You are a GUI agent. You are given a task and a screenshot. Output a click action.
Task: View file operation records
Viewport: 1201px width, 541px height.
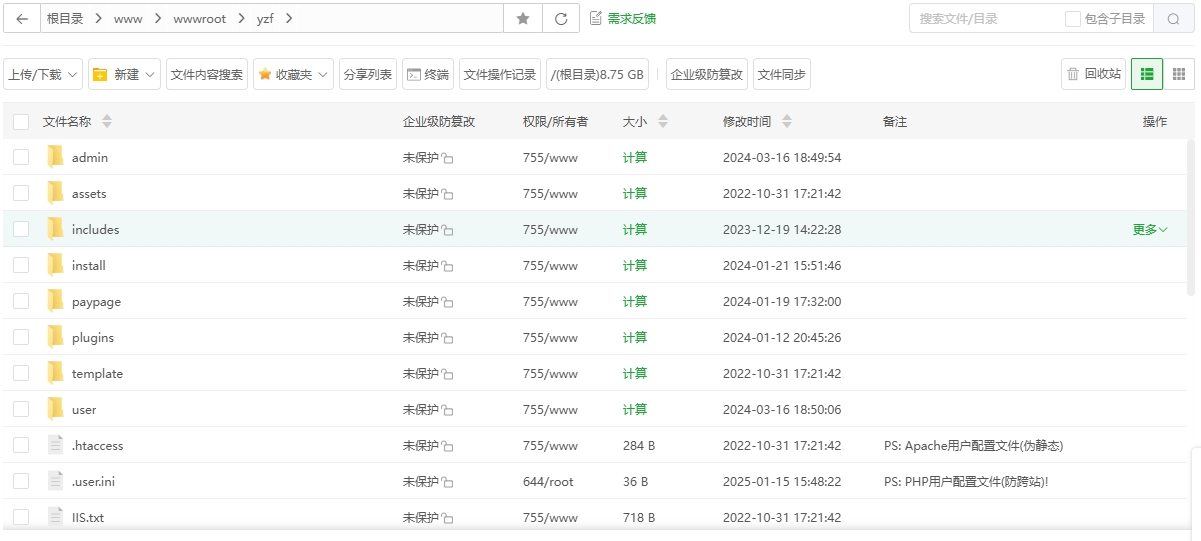click(500, 74)
